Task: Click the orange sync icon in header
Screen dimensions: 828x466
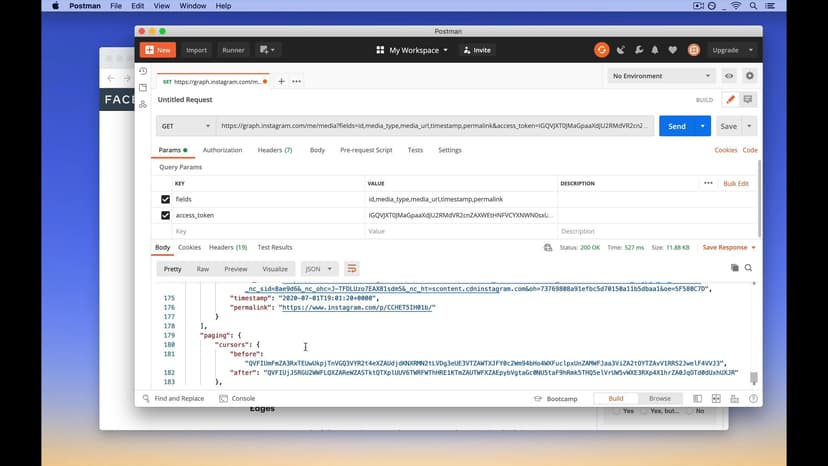Action: (x=601, y=50)
